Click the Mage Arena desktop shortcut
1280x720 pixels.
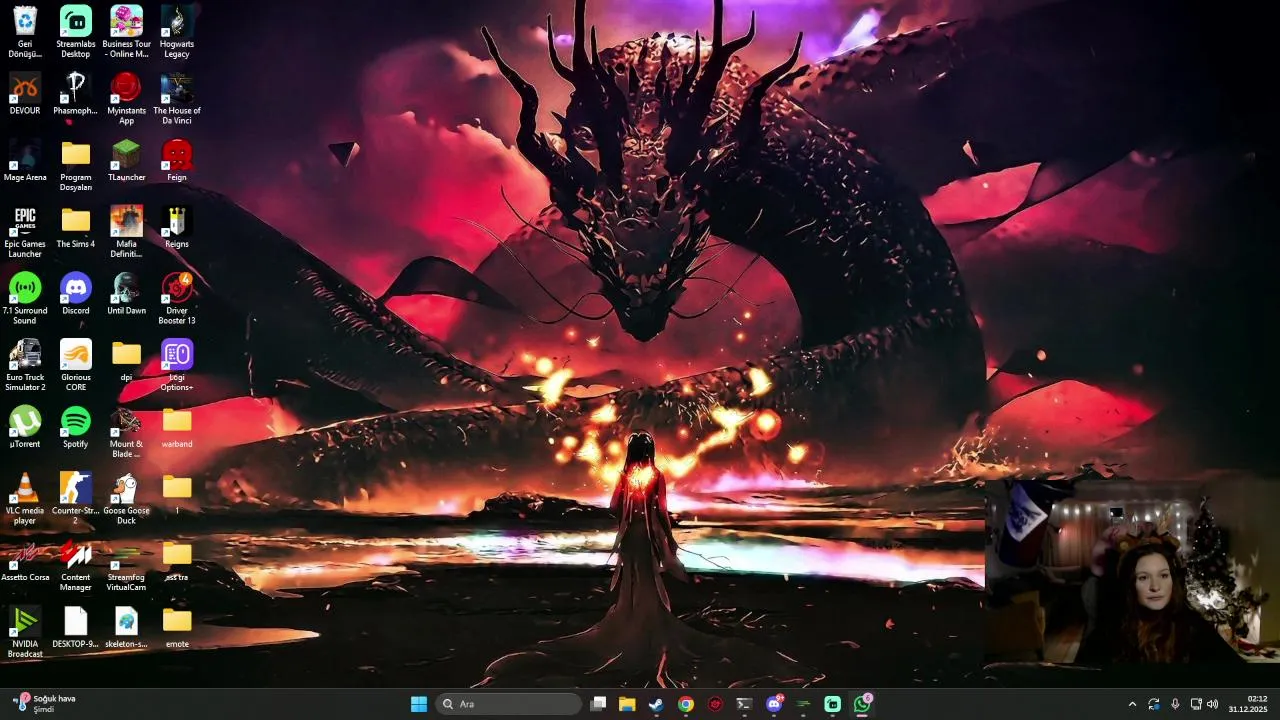25,161
